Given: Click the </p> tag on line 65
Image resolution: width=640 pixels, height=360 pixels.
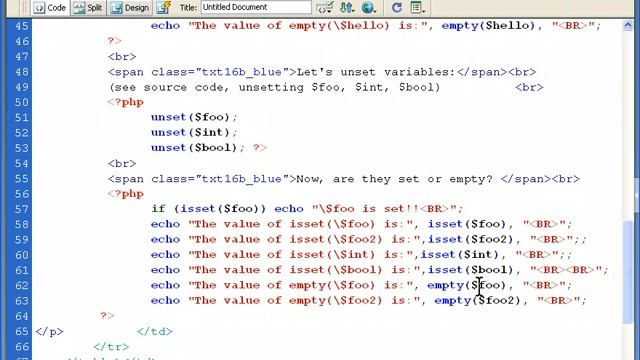Looking at the screenshot, I should 49,331.
